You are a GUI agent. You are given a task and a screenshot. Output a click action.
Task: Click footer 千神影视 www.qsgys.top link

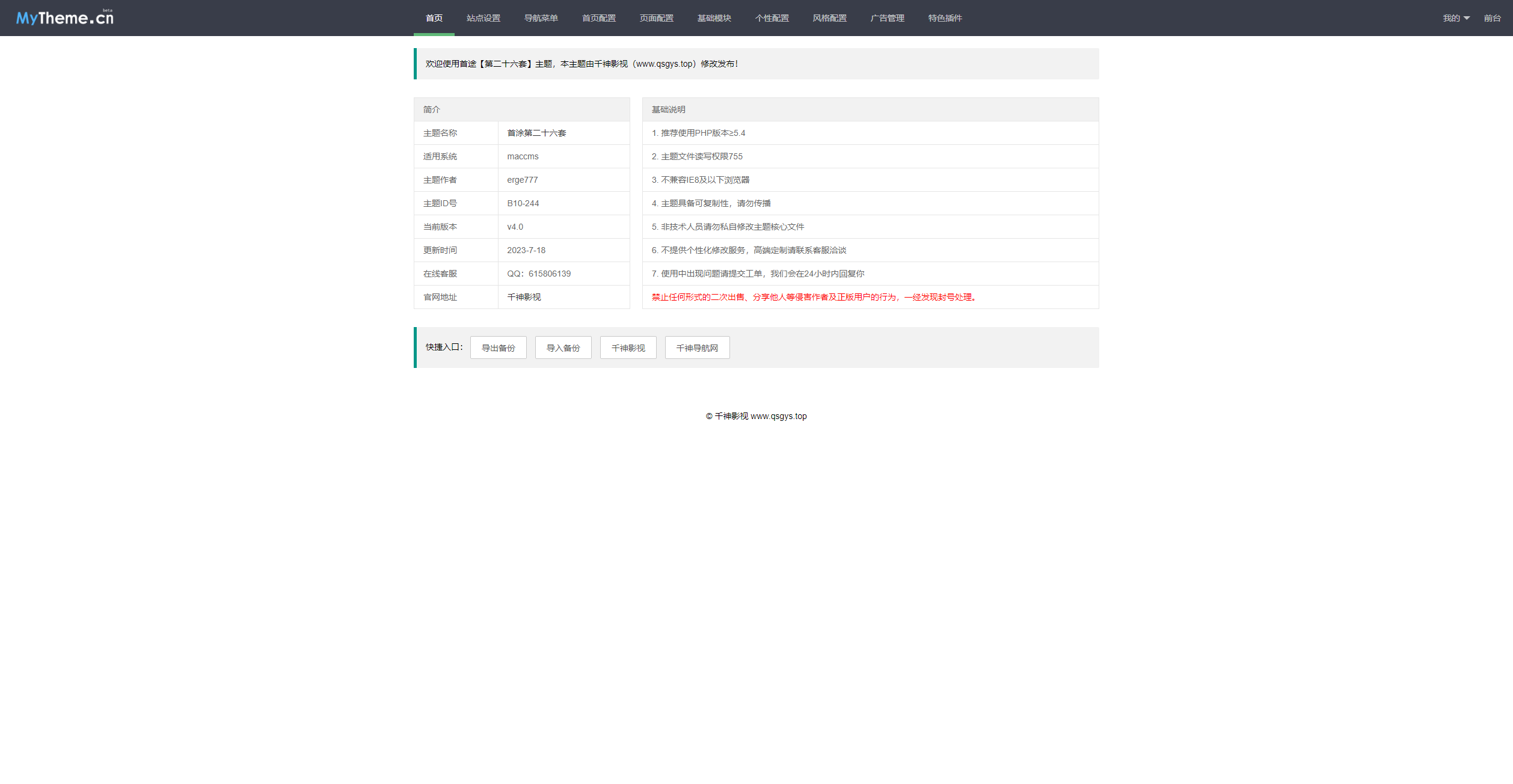click(x=761, y=416)
